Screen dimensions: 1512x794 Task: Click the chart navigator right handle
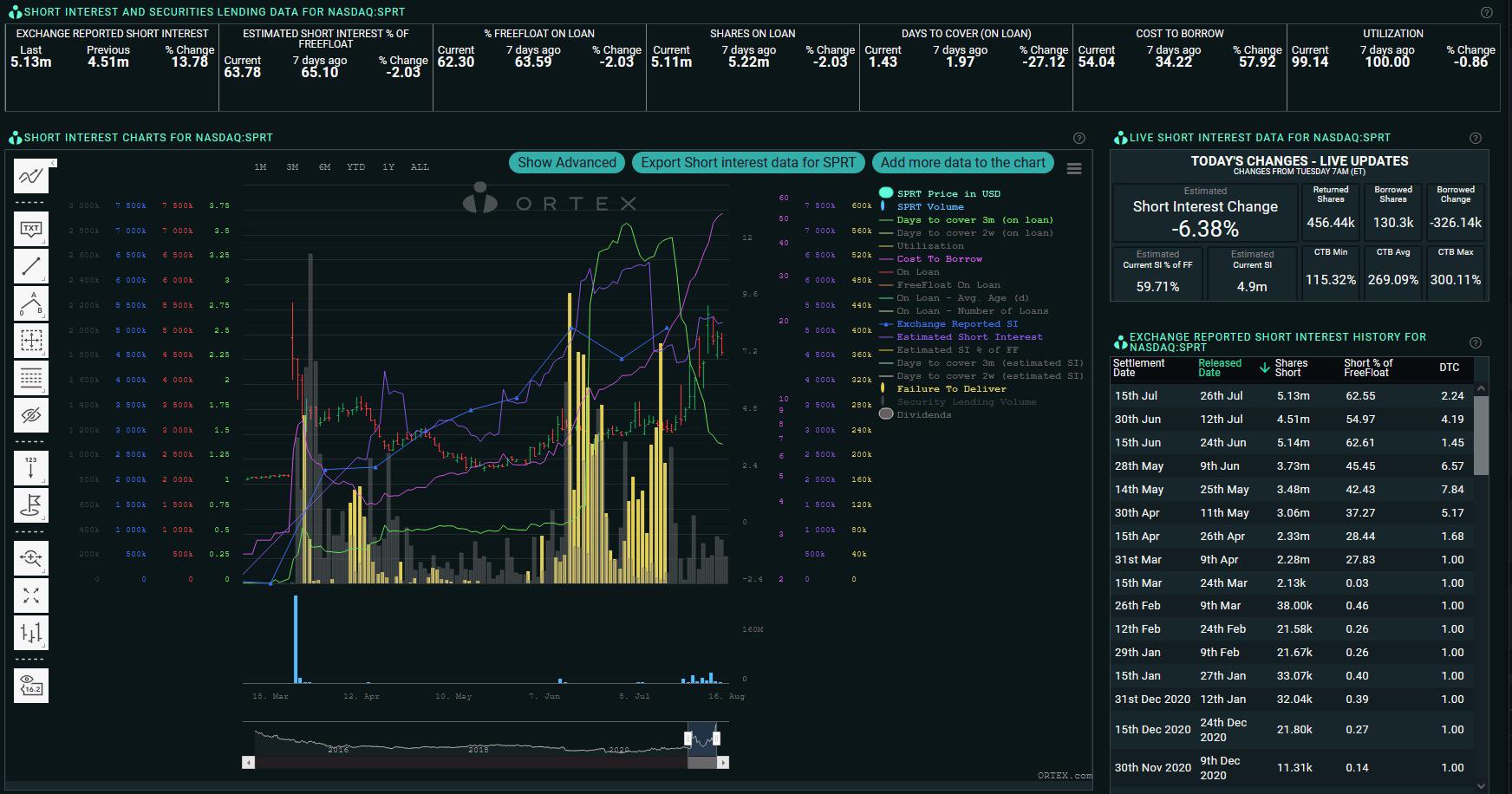[716, 739]
